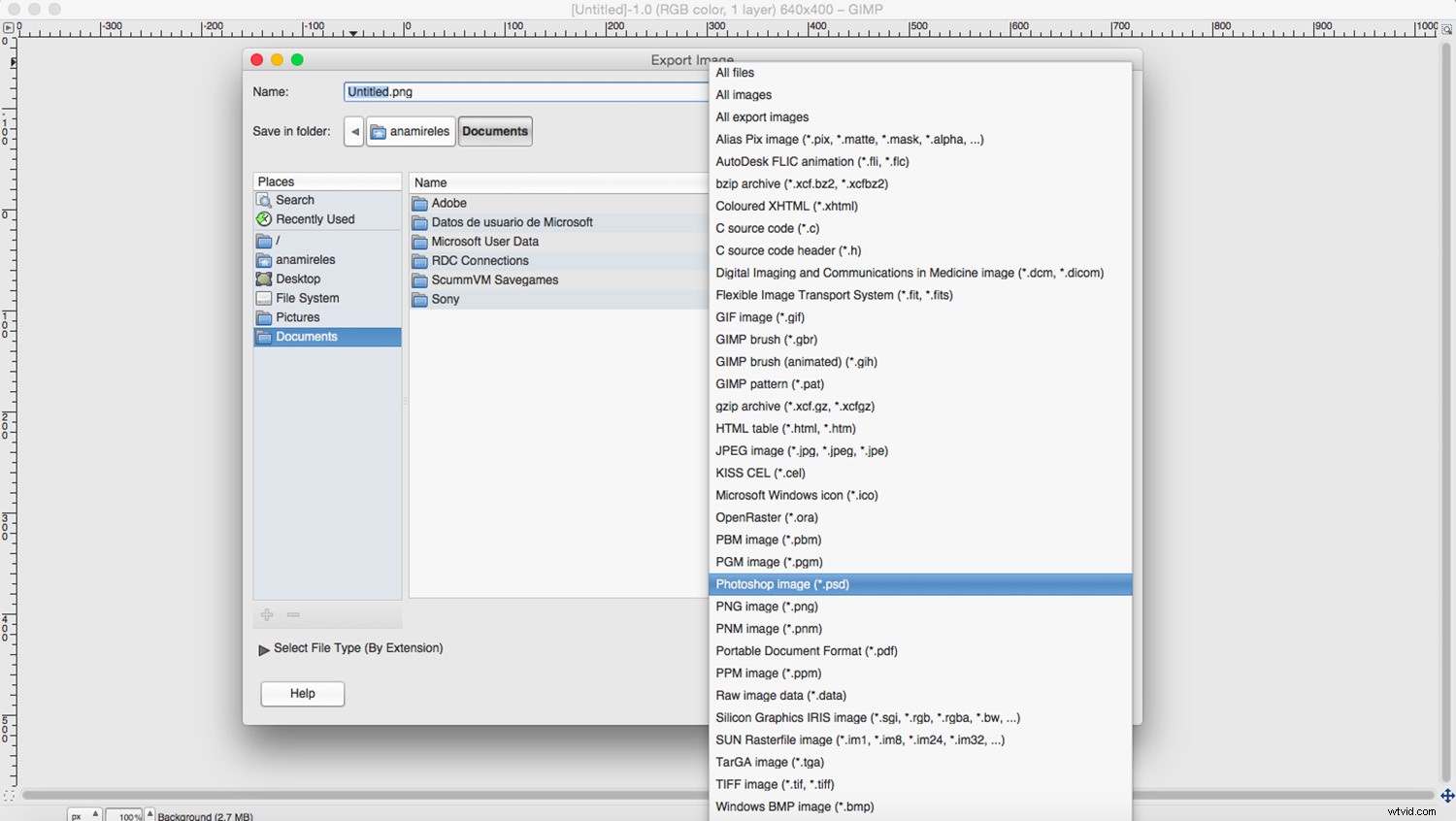The image size is (1456, 821).
Task: Pick PNG image (*.png) filter
Action: click(767, 607)
